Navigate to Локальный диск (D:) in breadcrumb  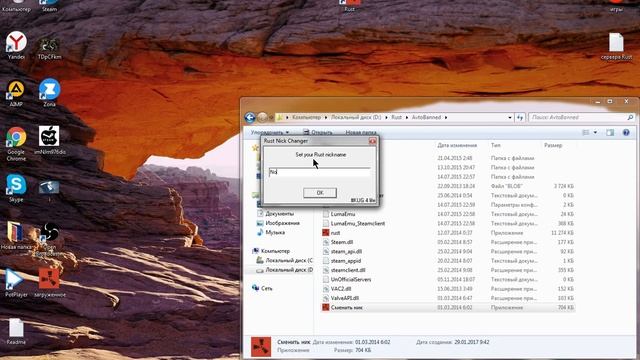coord(356,118)
